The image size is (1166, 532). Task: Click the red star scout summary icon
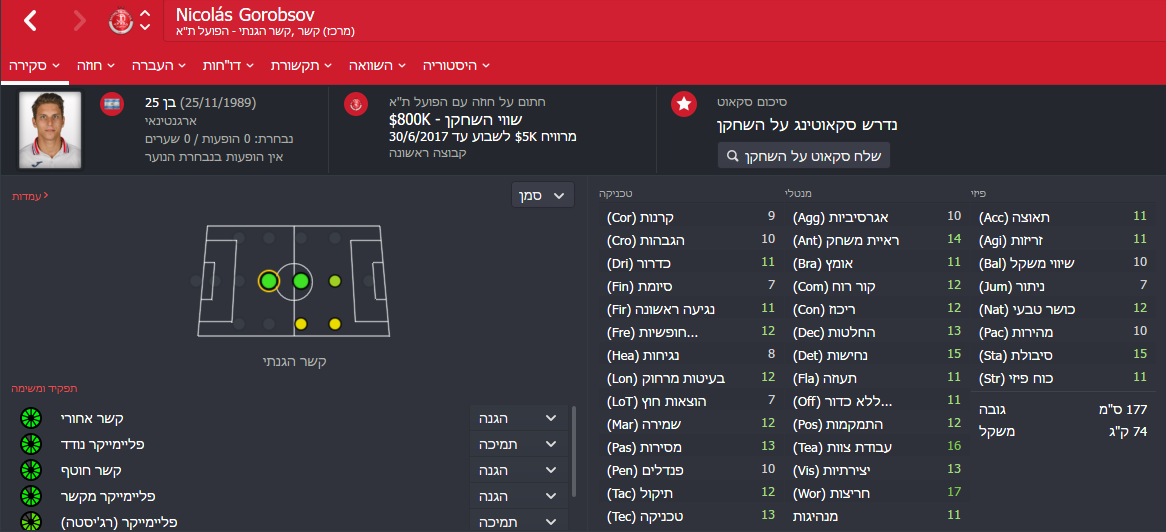[x=683, y=104]
